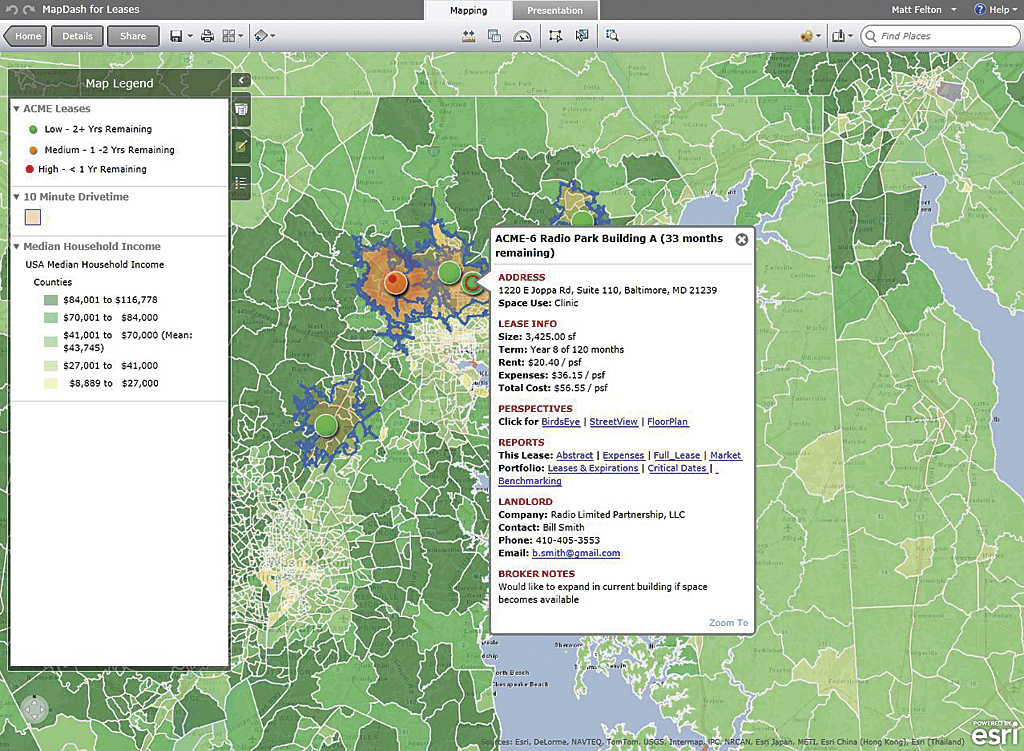Screen dimensions: 1024x751
Task: Click the gauge dashboard icon
Action: 522,36
